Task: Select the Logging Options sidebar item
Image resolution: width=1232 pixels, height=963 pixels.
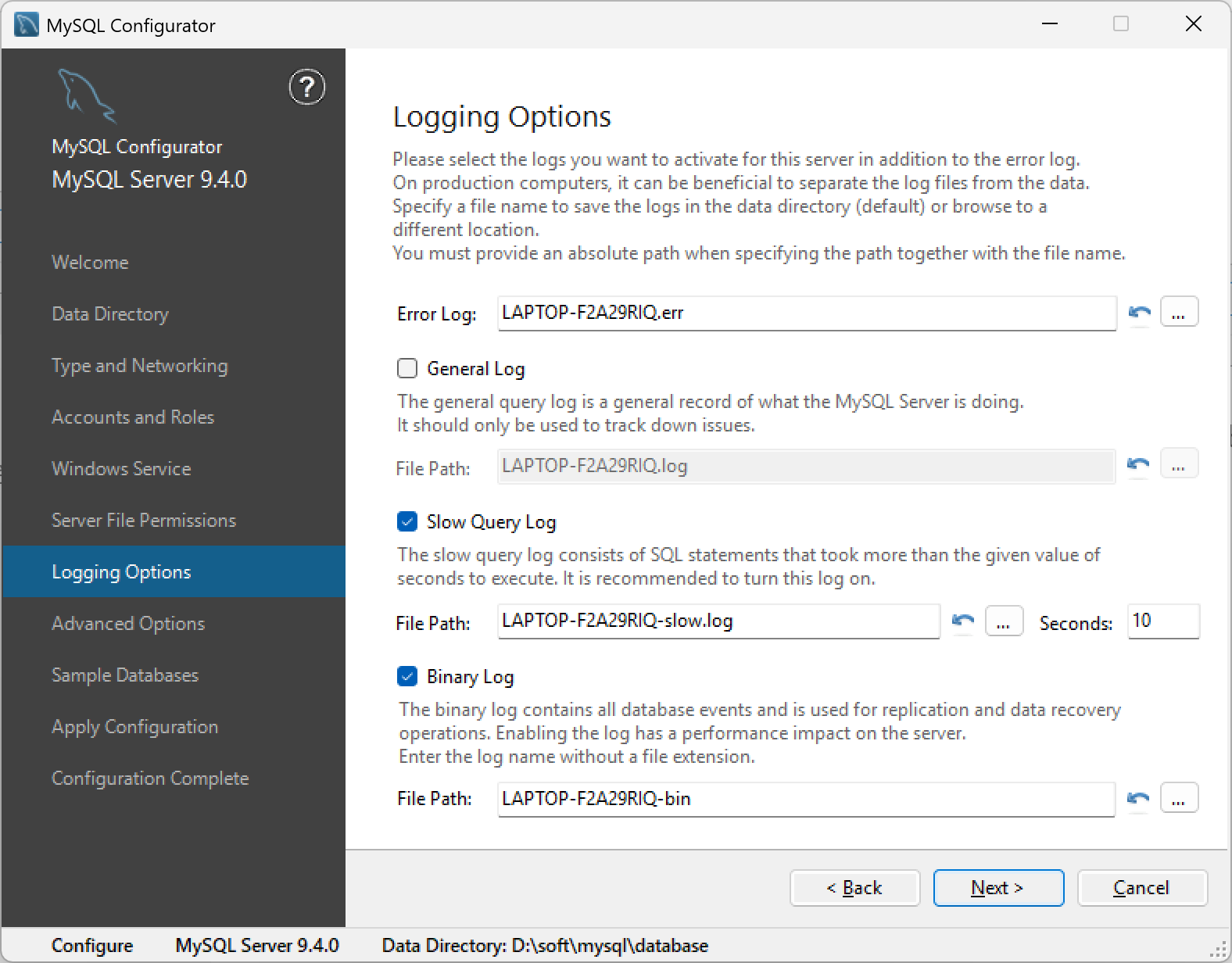Action: (174, 571)
